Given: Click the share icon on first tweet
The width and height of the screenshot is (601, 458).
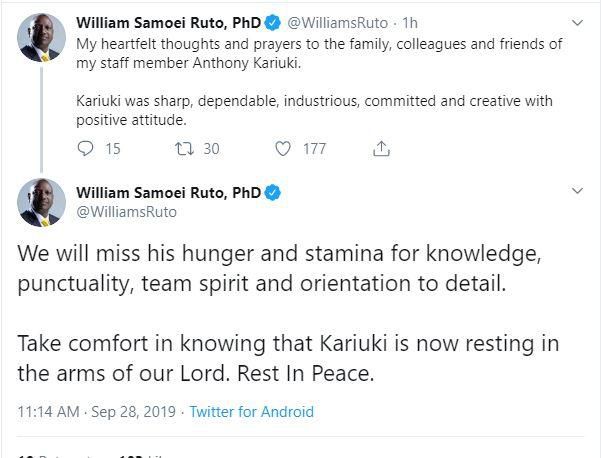Looking at the screenshot, I should [x=381, y=148].
